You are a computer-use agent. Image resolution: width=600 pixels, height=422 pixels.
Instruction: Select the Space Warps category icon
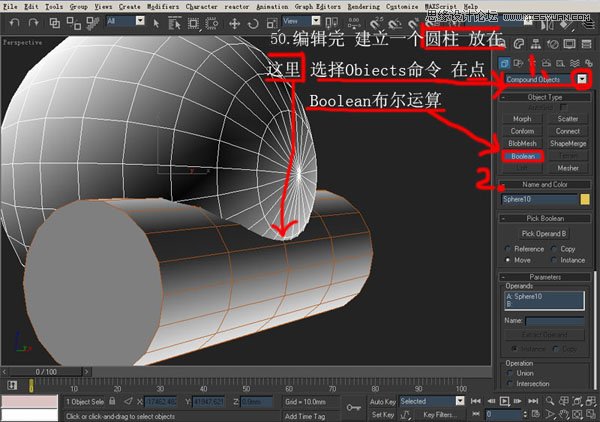[x=574, y=63]
